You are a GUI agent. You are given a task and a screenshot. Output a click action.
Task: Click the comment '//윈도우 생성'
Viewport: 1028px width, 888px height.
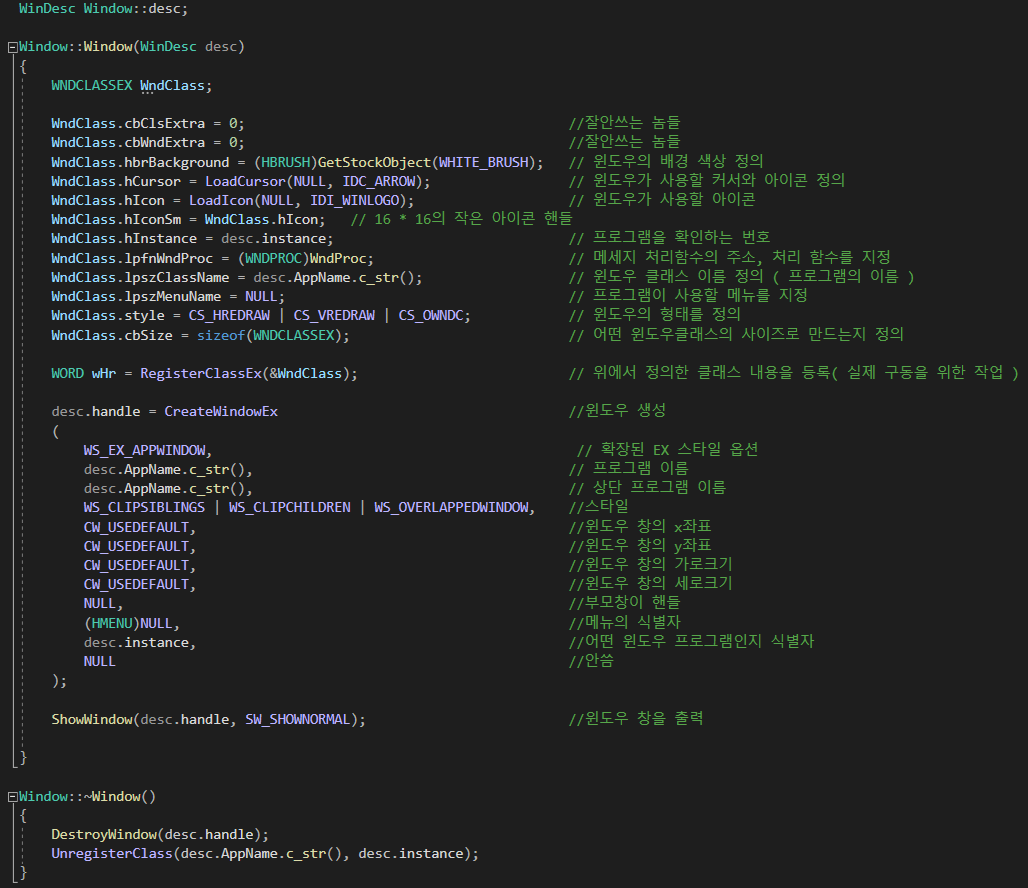click(618, 411)
